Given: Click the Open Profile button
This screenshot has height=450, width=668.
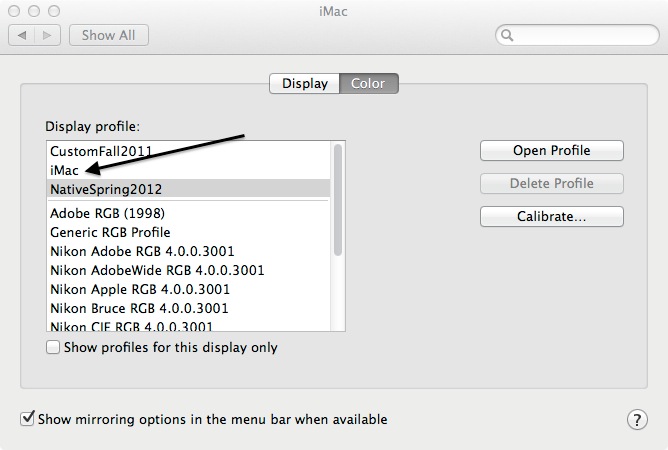Looking at the screenshot, I should coord(552,150).
